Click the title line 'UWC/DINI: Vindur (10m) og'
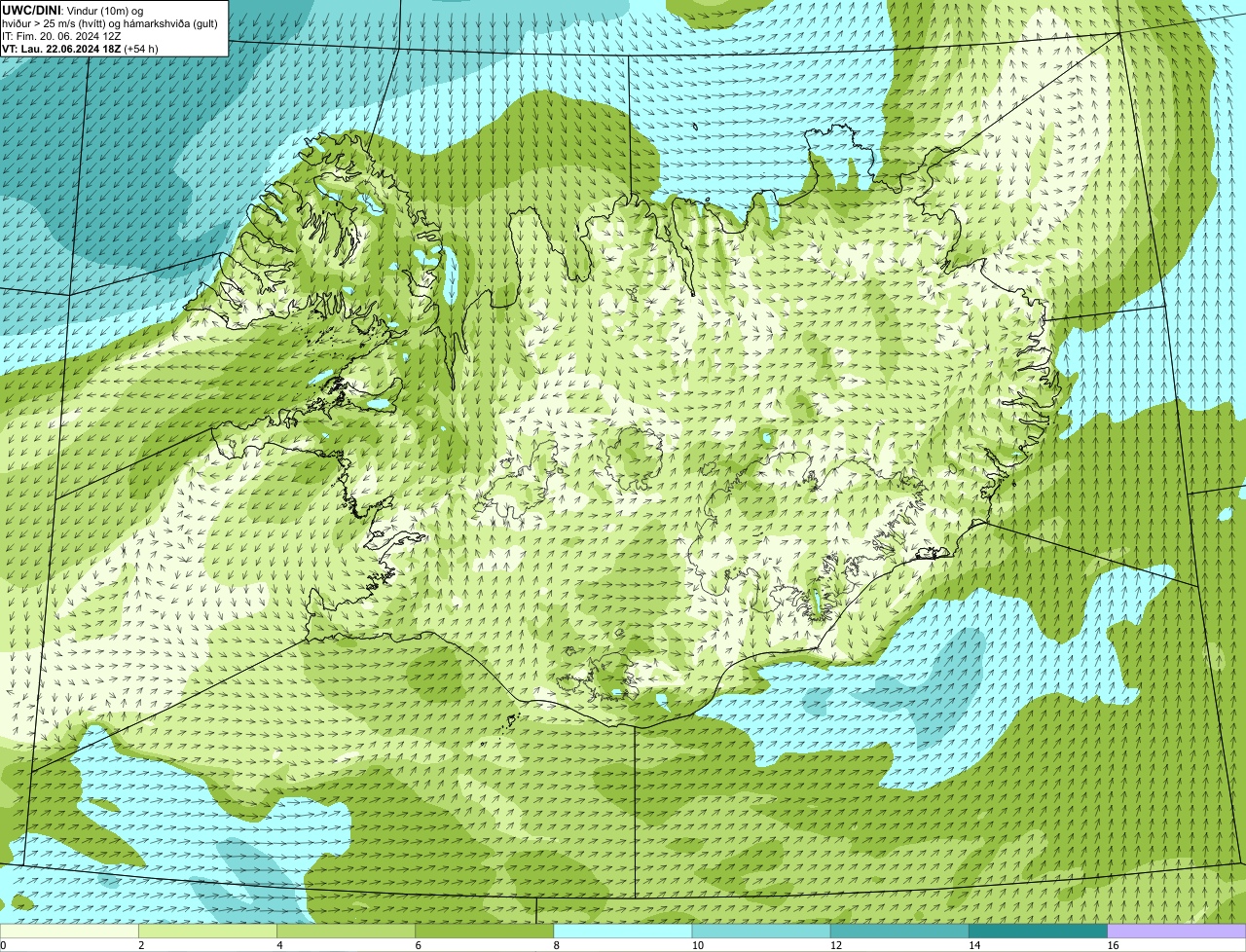Image resolution: width=1246 pixels, height=952 pixels. [73, 11]
